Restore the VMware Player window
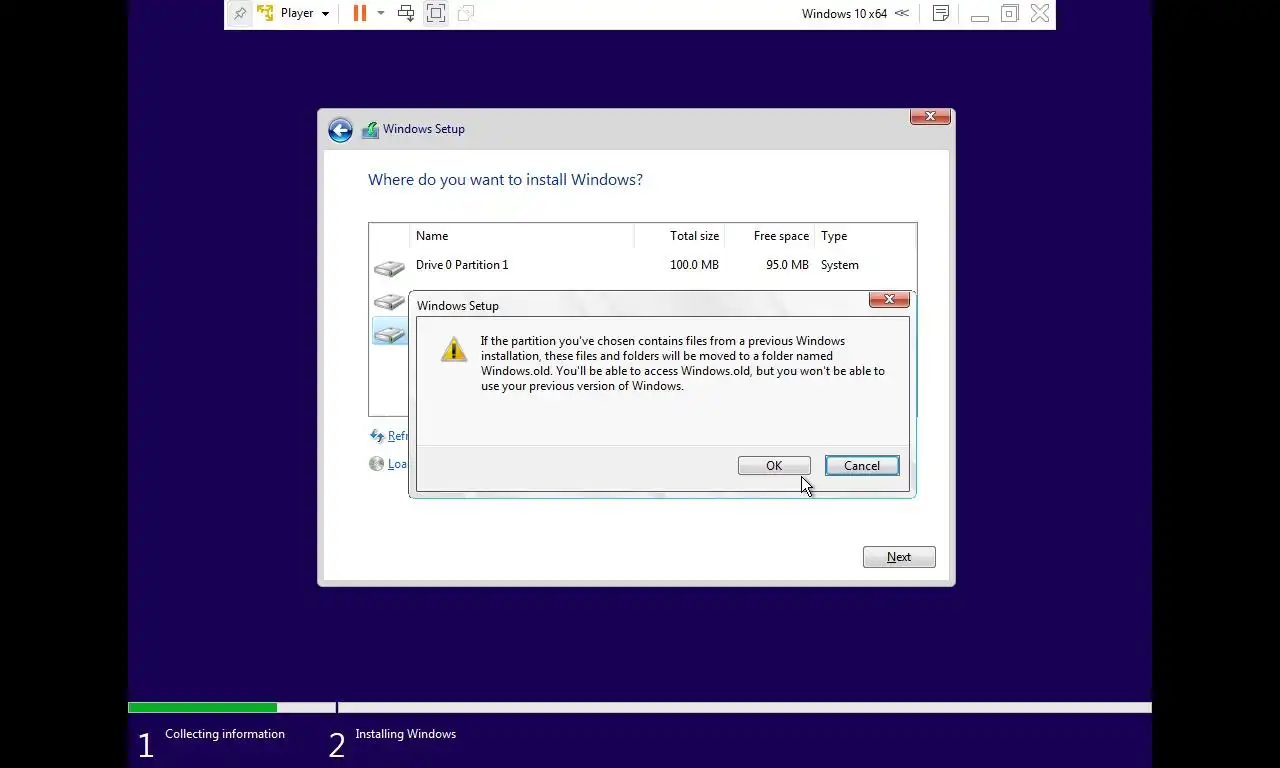 [1010, 13]
